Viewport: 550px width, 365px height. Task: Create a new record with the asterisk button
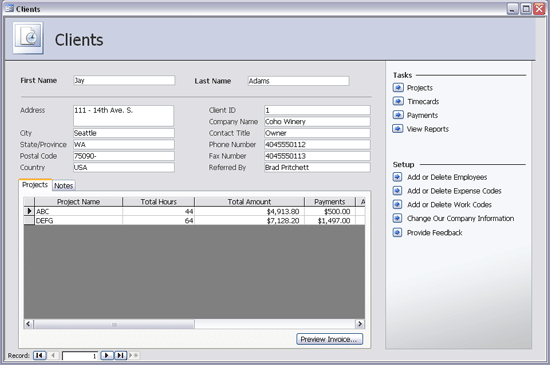(134, 356)
